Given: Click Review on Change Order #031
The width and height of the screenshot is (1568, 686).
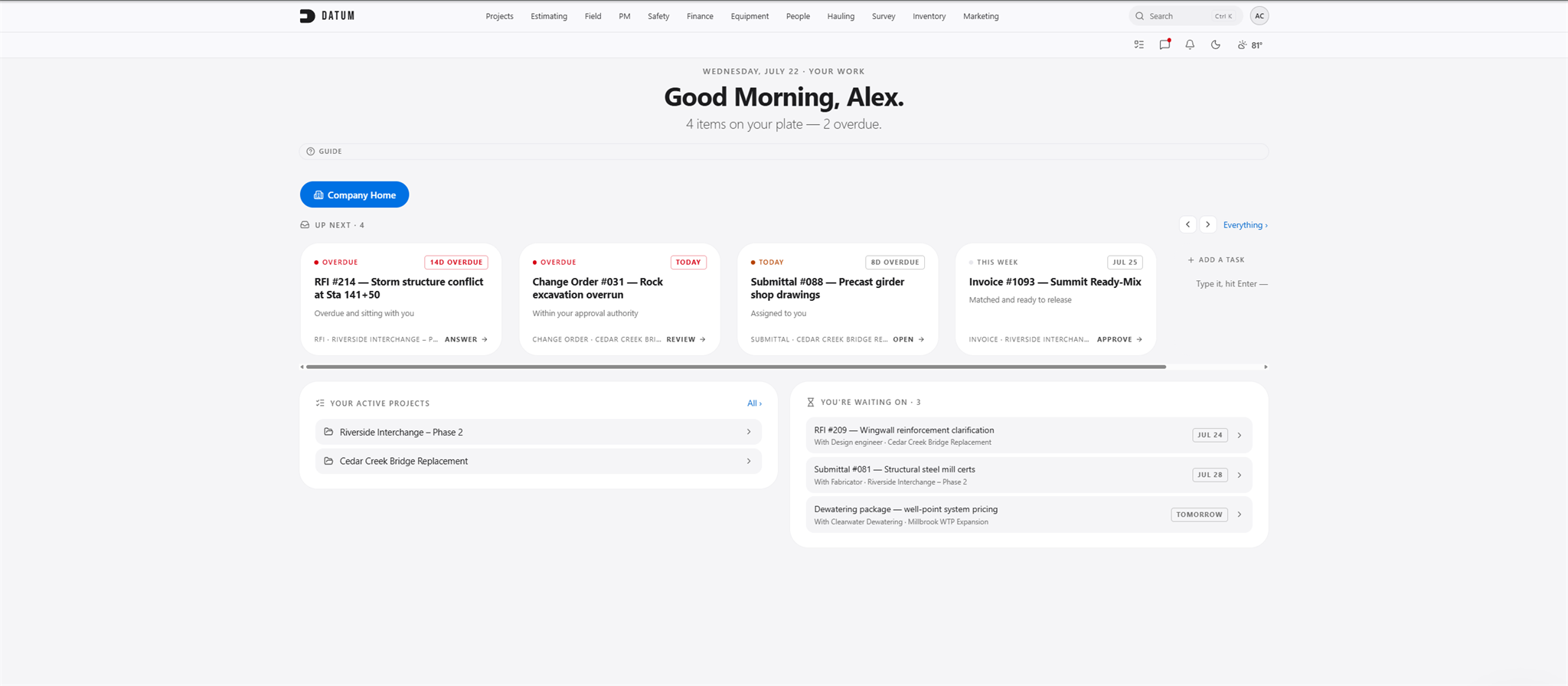Looking at the screenshot, I should (x=686, y=339).
